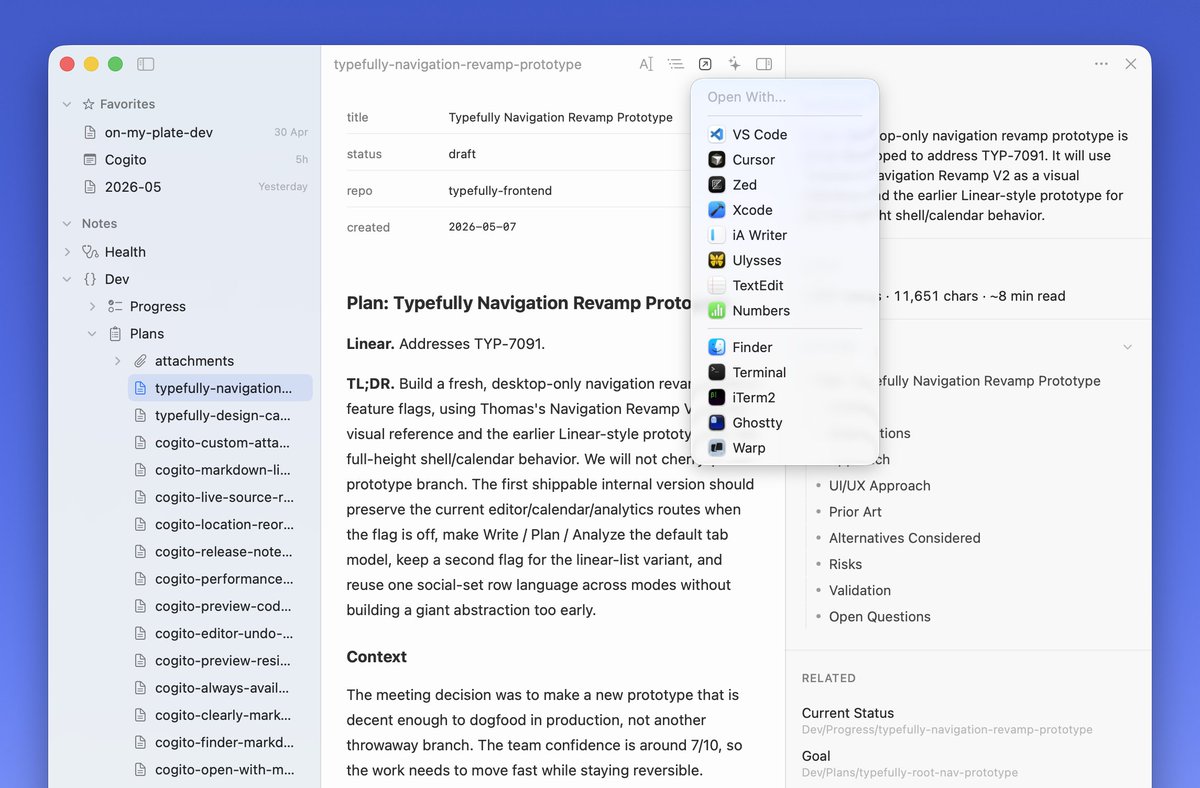Image resolution: width=1200 pixels, height=788 pixels.
Task: Open cogito-editor-undo-... note
Action: [220, 633]
